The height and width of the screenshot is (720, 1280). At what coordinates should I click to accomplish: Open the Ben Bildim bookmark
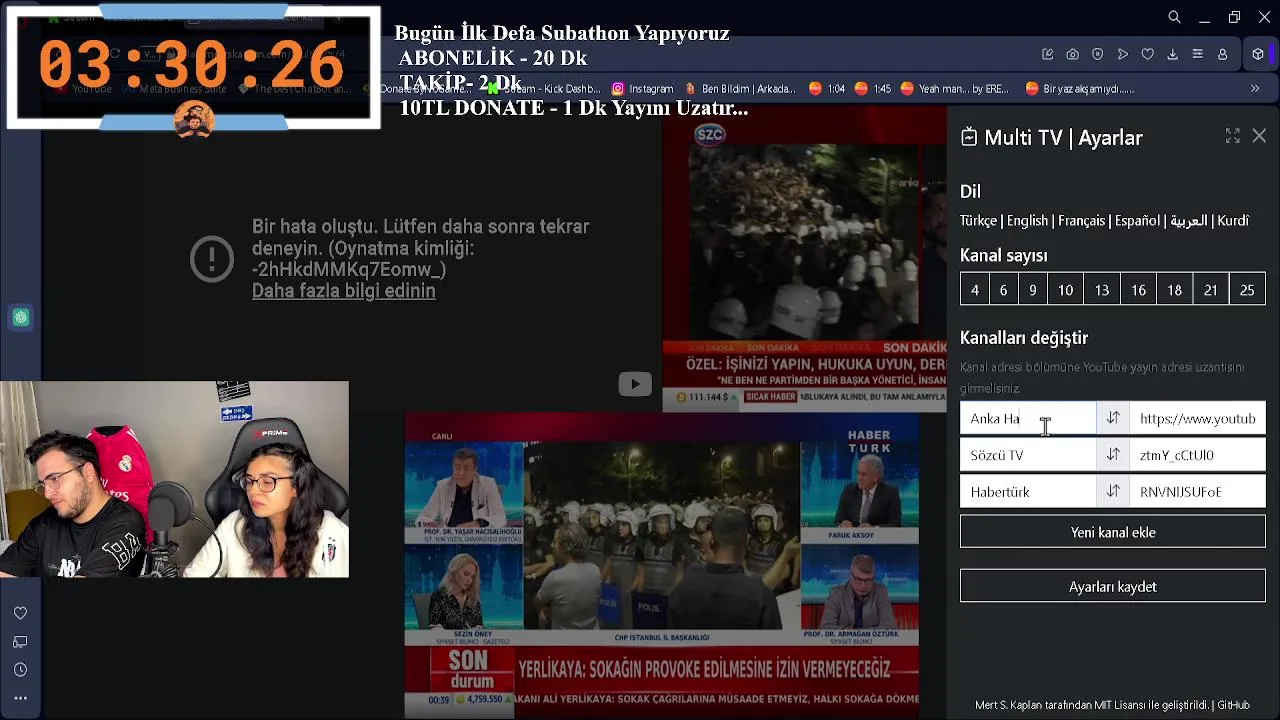pos(740,88)
